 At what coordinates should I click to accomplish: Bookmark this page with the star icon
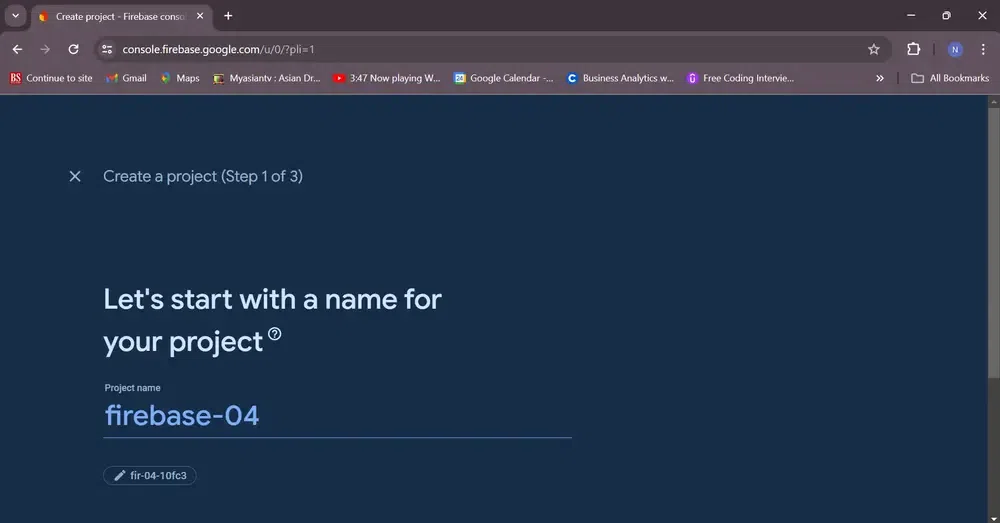pyautogui.click(x=874, y=49)
